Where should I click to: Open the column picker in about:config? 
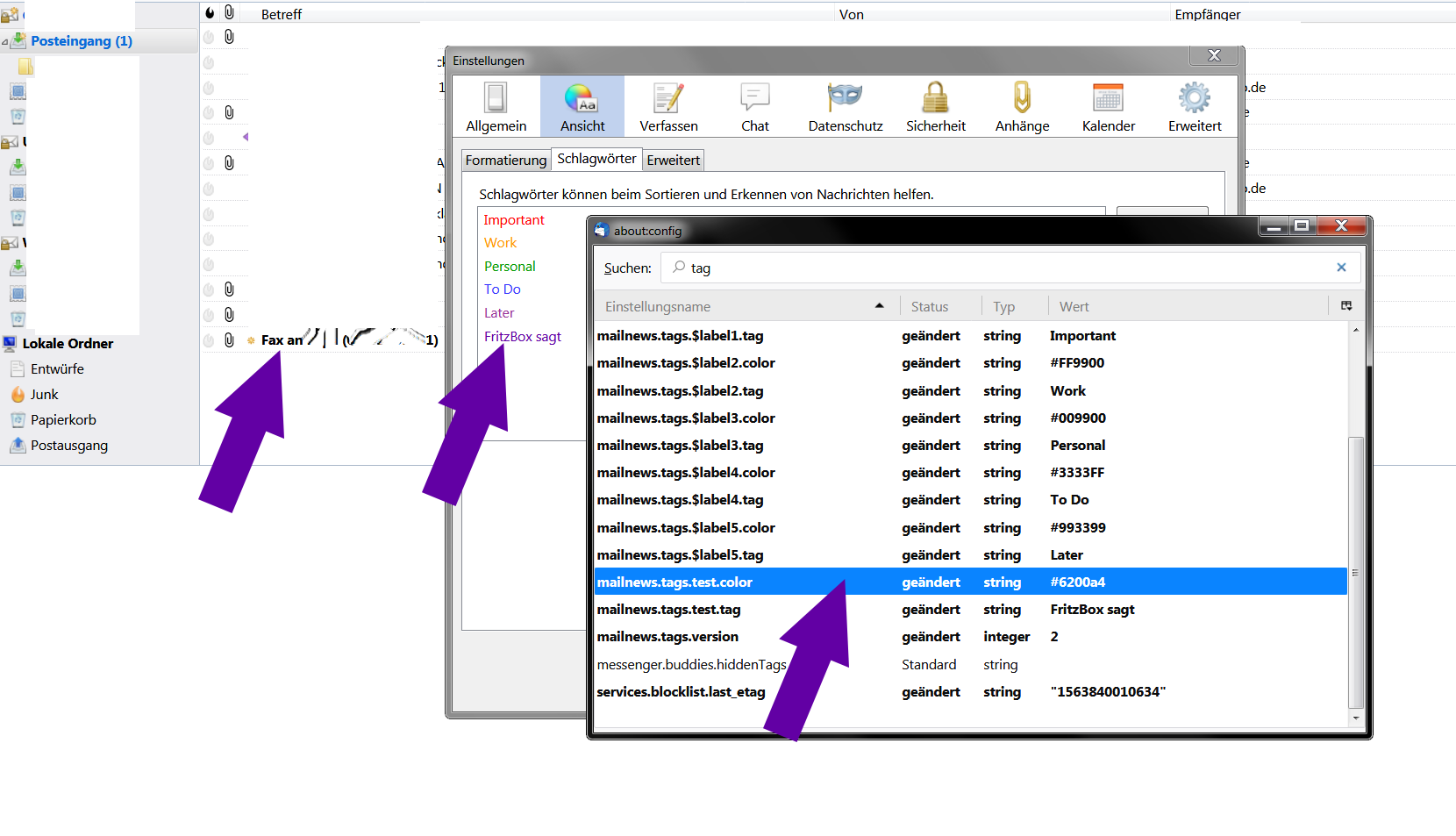[1346, 306]
